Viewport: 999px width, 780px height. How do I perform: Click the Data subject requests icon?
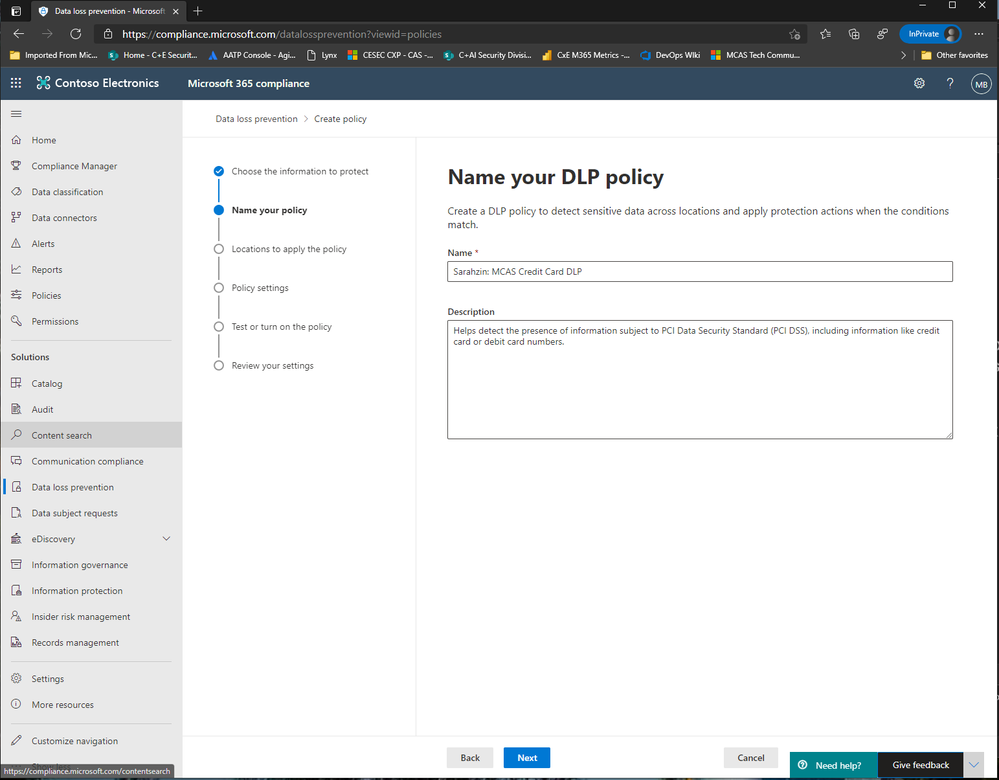17,512
